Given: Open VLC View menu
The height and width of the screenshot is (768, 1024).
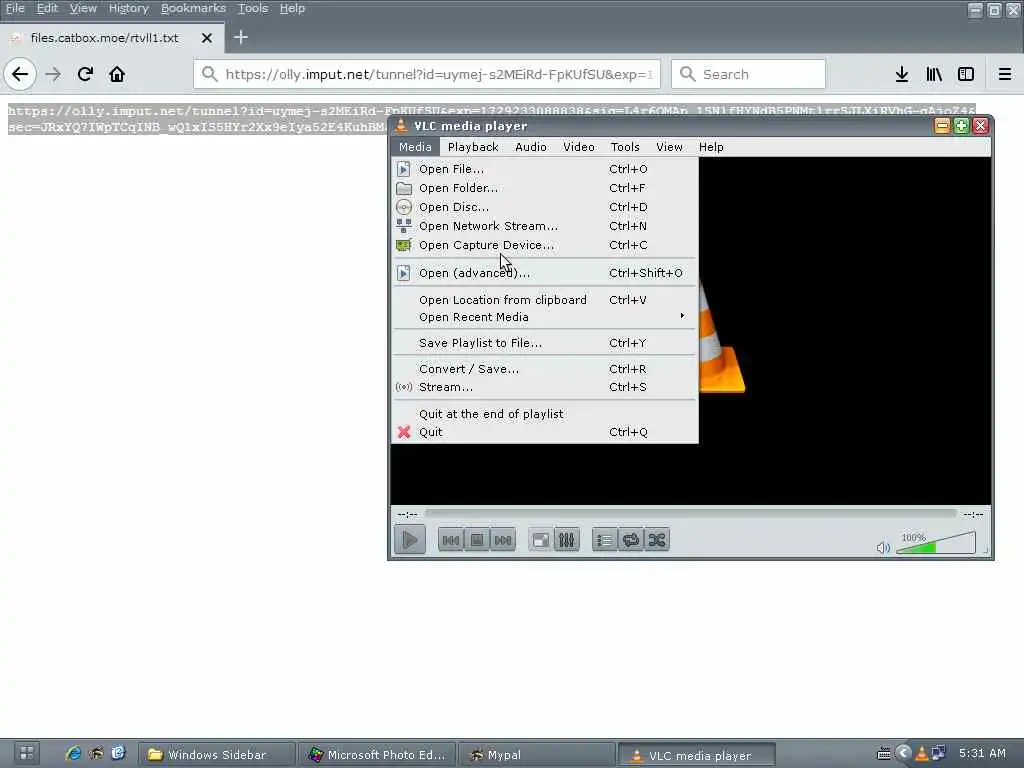Looking at the screenshot, I should pos(669,147).
